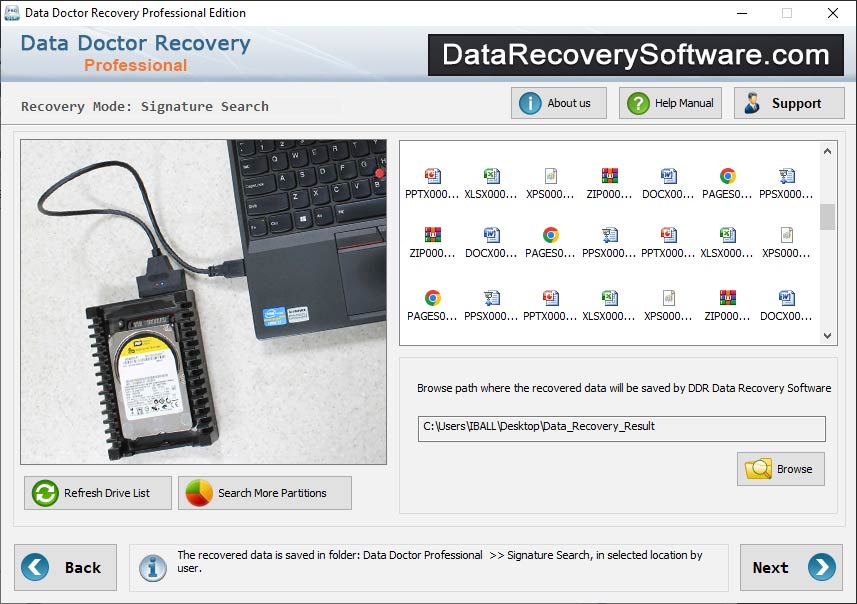Select PPTX file icon in third row
Viewport: 857px width, 604px height.
pyautogui.click(x=550, y=297)
